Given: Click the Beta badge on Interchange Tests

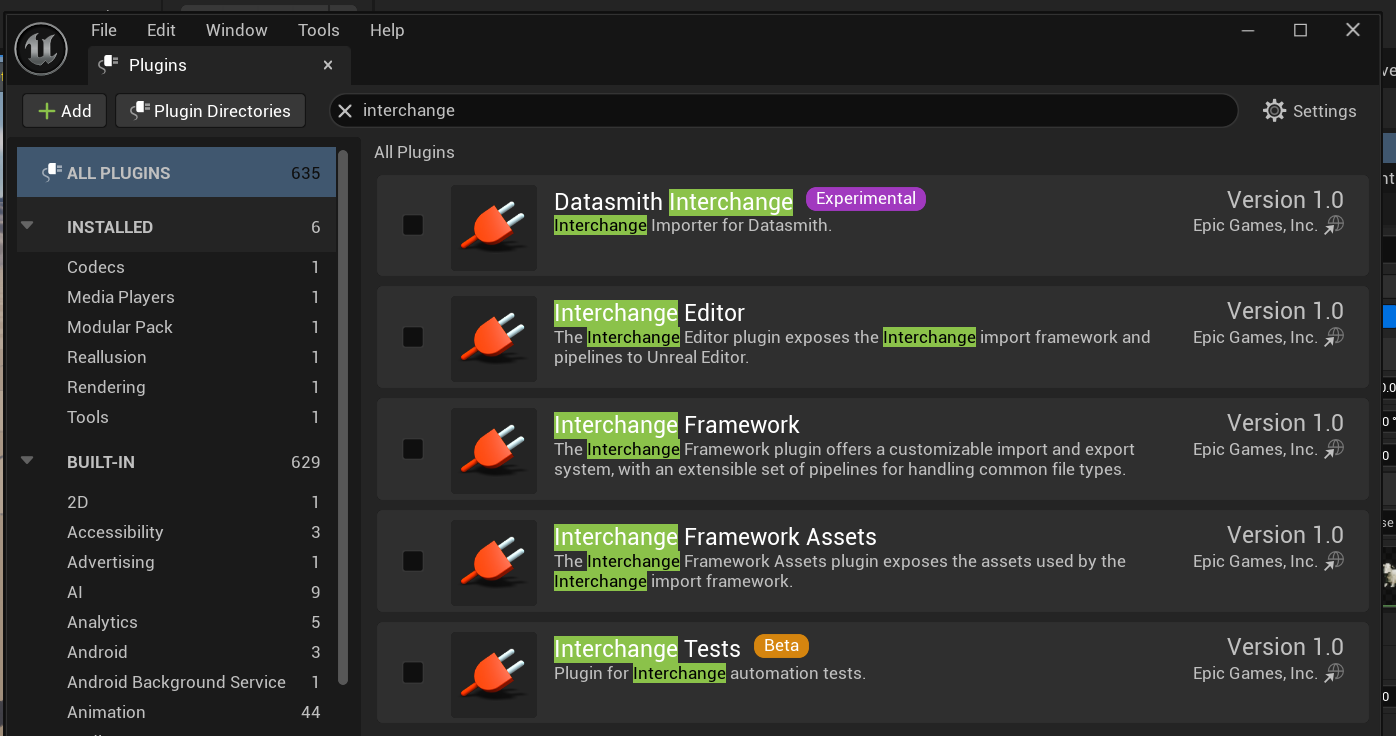Looking at the screenshot, I should click(781, 646).
